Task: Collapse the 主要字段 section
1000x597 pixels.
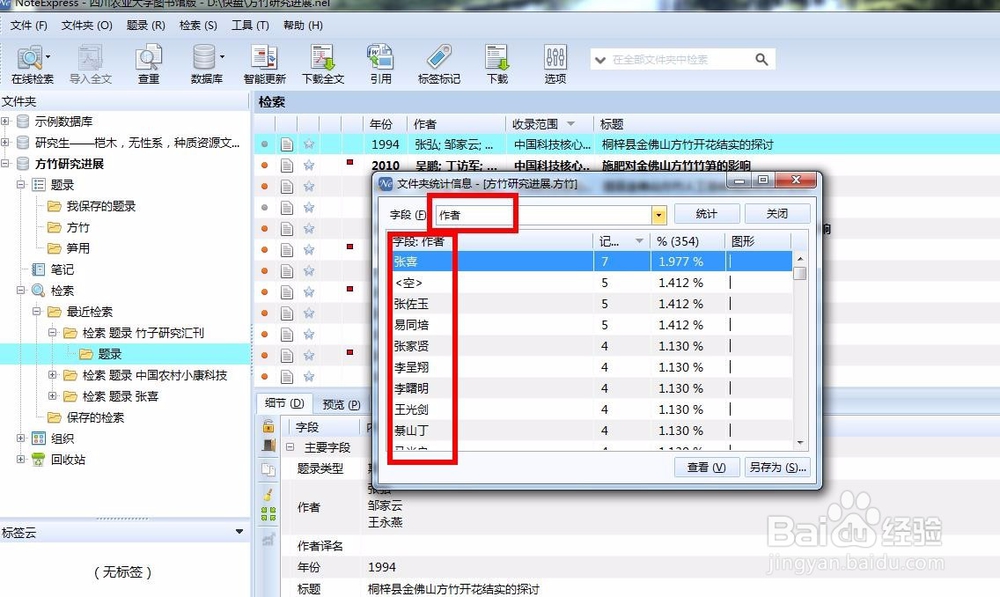Action: 290,447
